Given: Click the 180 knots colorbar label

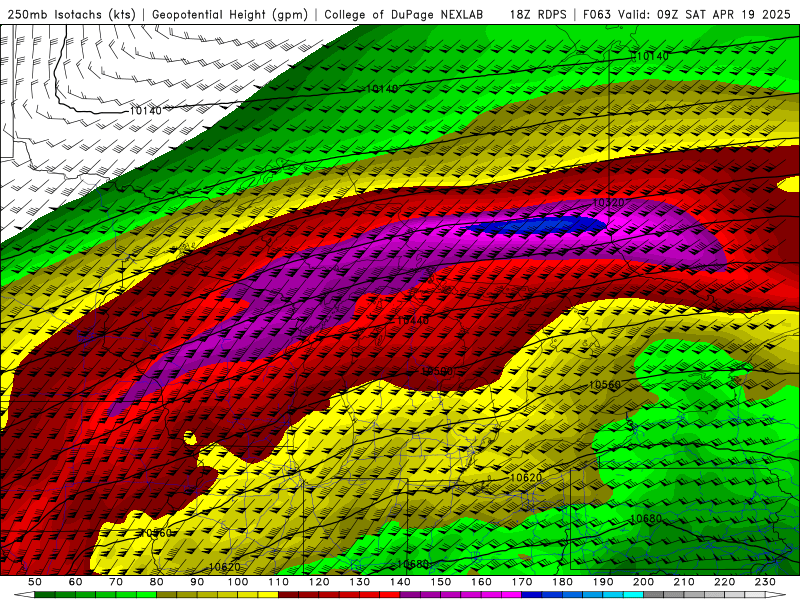Looking at the screenshot, I should click(562, 582).
